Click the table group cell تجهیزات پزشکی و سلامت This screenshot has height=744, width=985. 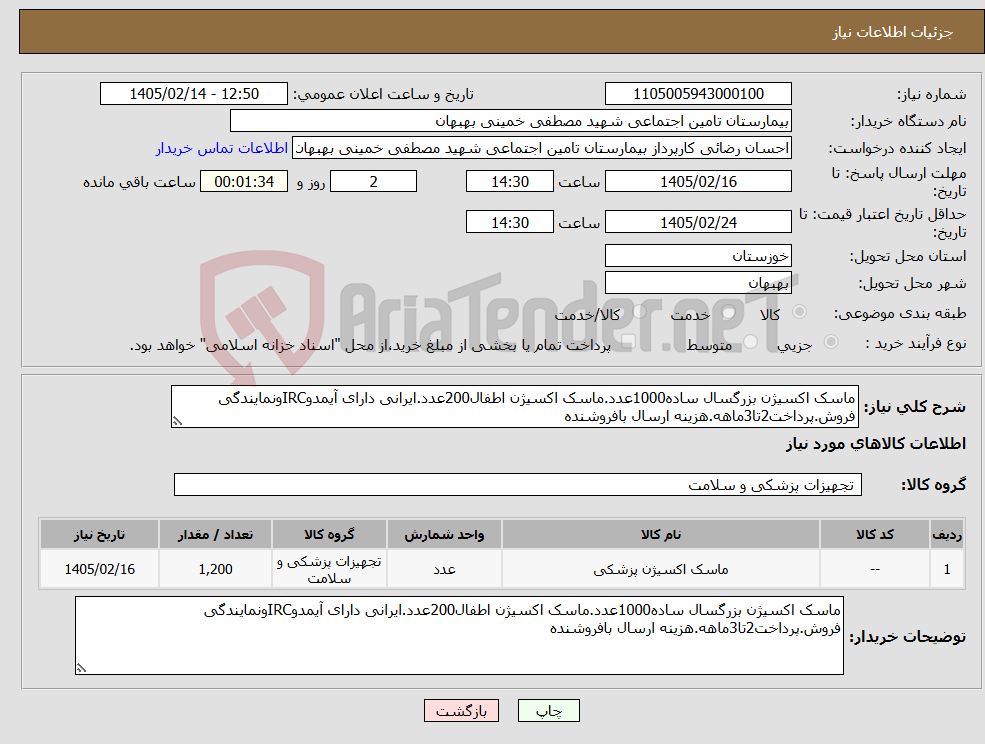329,569
